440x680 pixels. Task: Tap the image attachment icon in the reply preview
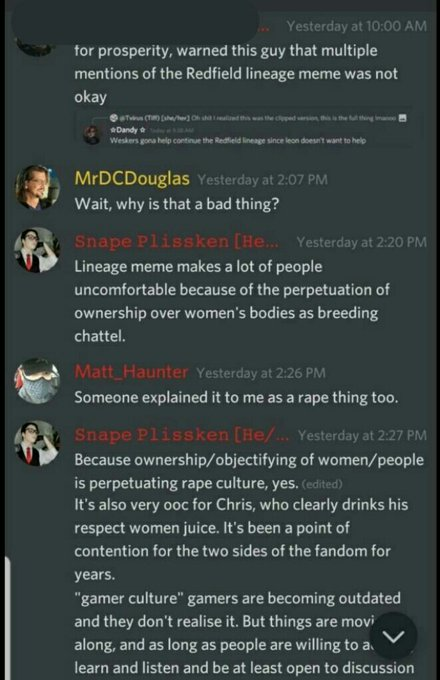(x=402, y=118)
